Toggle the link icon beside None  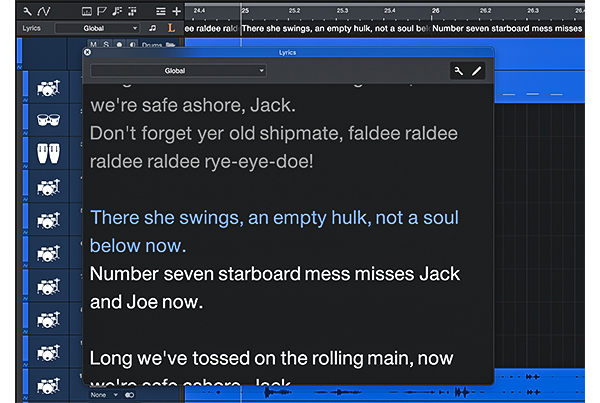click(x=130, y=395)
